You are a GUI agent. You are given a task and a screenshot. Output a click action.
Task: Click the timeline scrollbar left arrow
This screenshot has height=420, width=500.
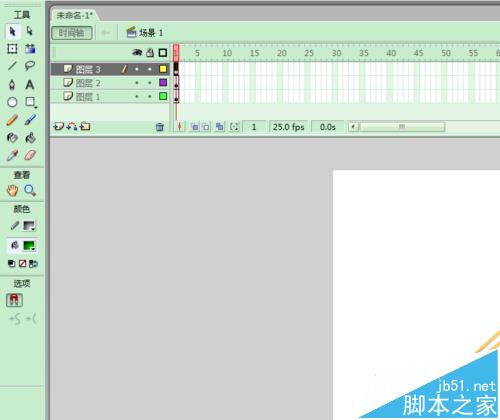click(354, 127)
